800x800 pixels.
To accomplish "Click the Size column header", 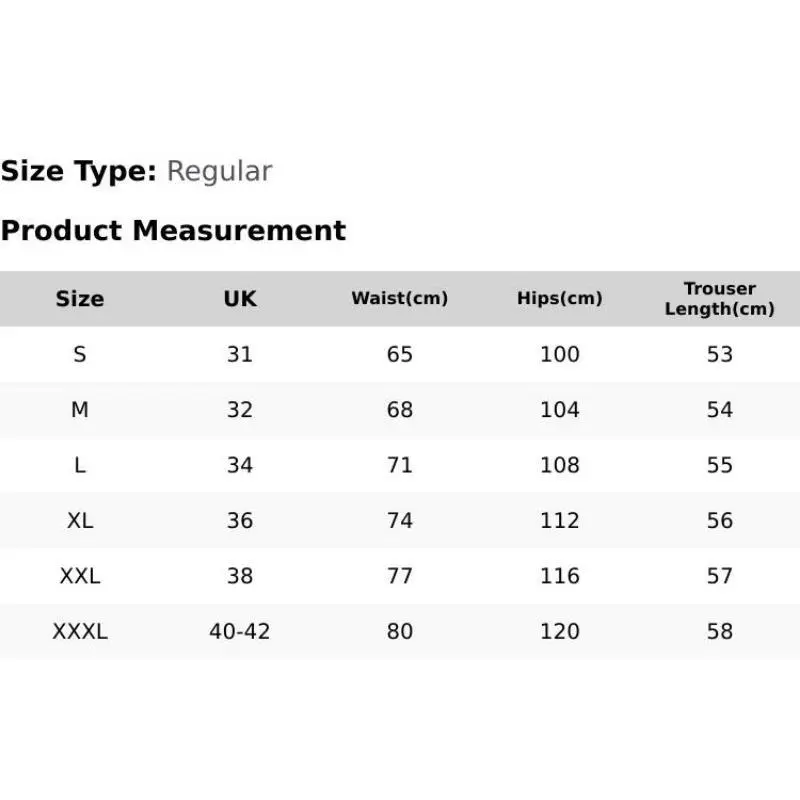I will click(80, 298).
